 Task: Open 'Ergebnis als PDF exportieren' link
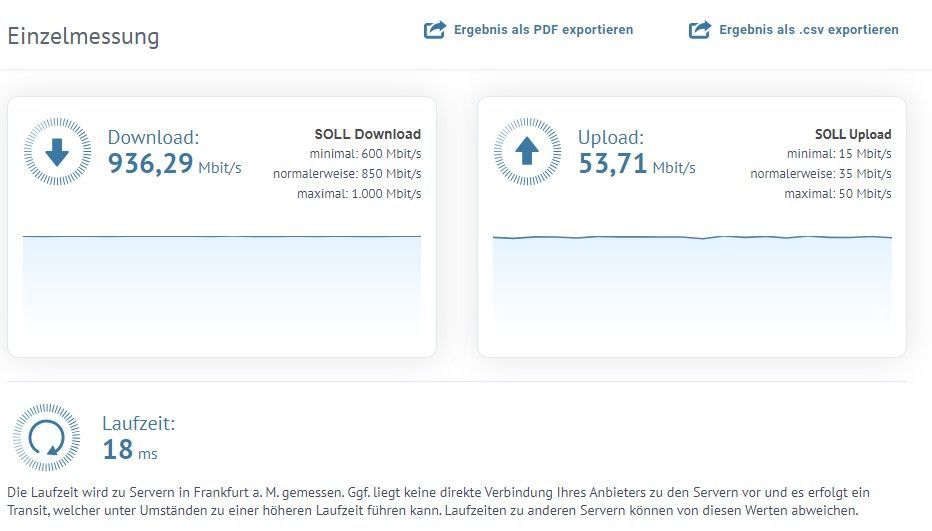tap(543, 30)
